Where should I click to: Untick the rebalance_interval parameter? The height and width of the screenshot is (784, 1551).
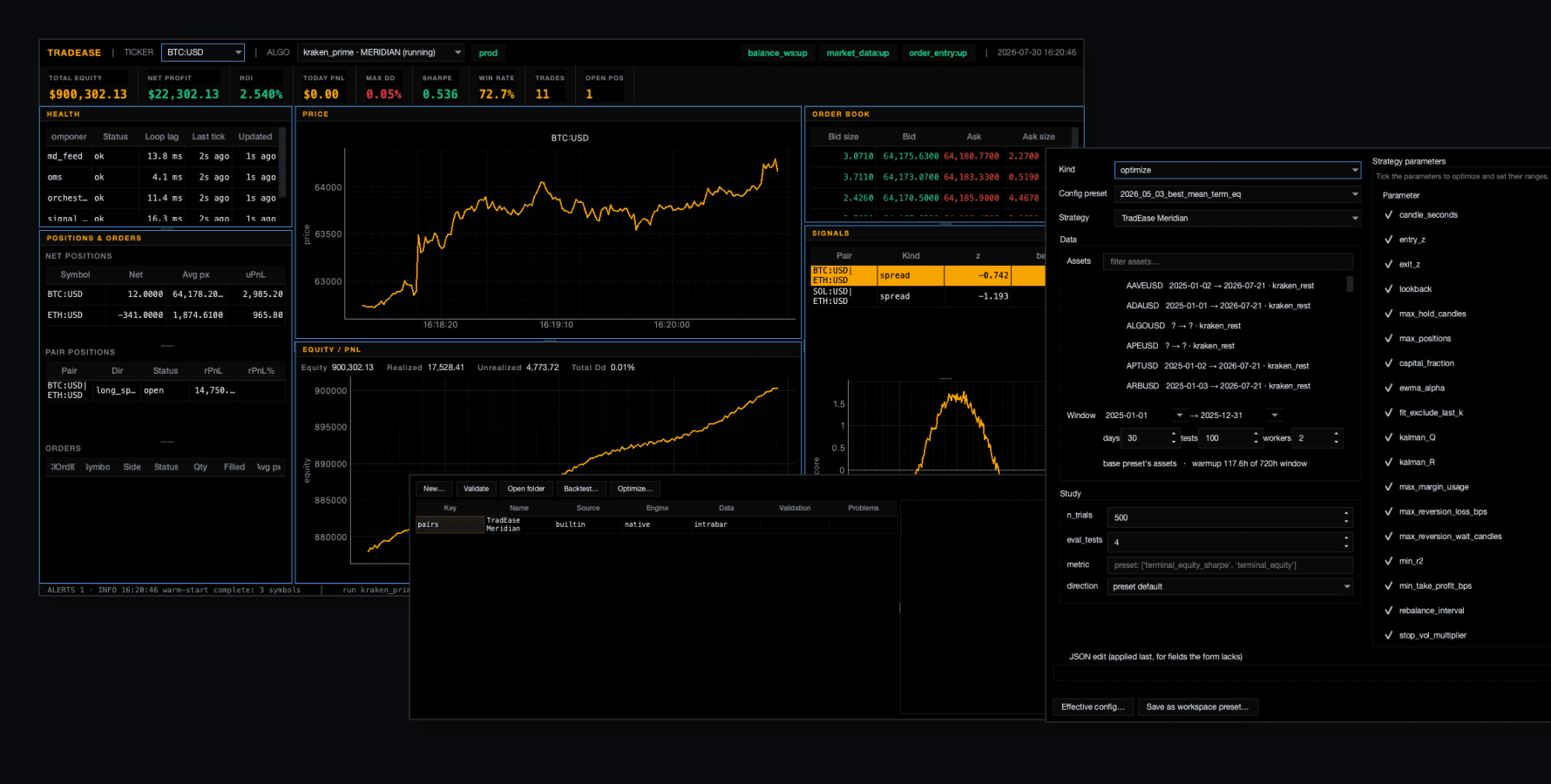(x=1388, y=611)
